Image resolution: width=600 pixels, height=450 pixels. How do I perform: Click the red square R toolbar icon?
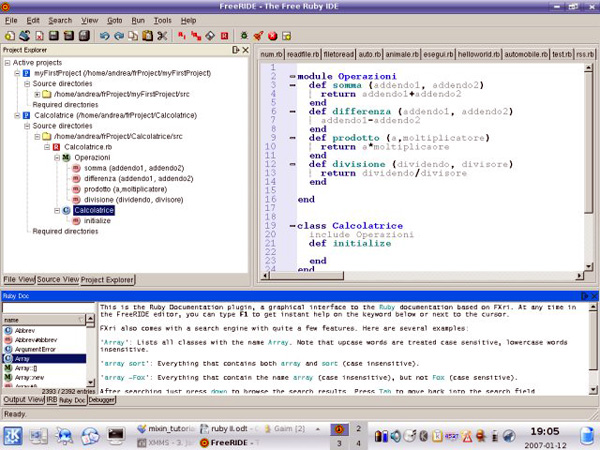coord(225,36)
